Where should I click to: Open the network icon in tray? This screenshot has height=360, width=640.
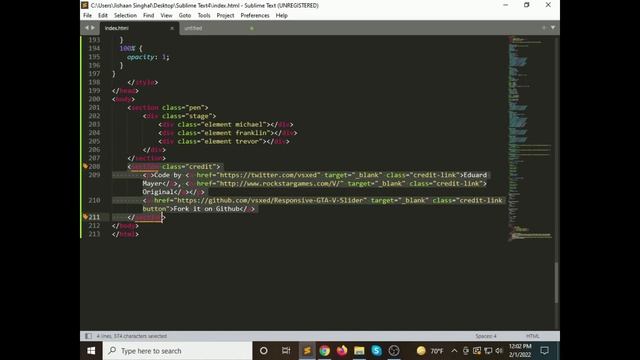coord(488,351)
